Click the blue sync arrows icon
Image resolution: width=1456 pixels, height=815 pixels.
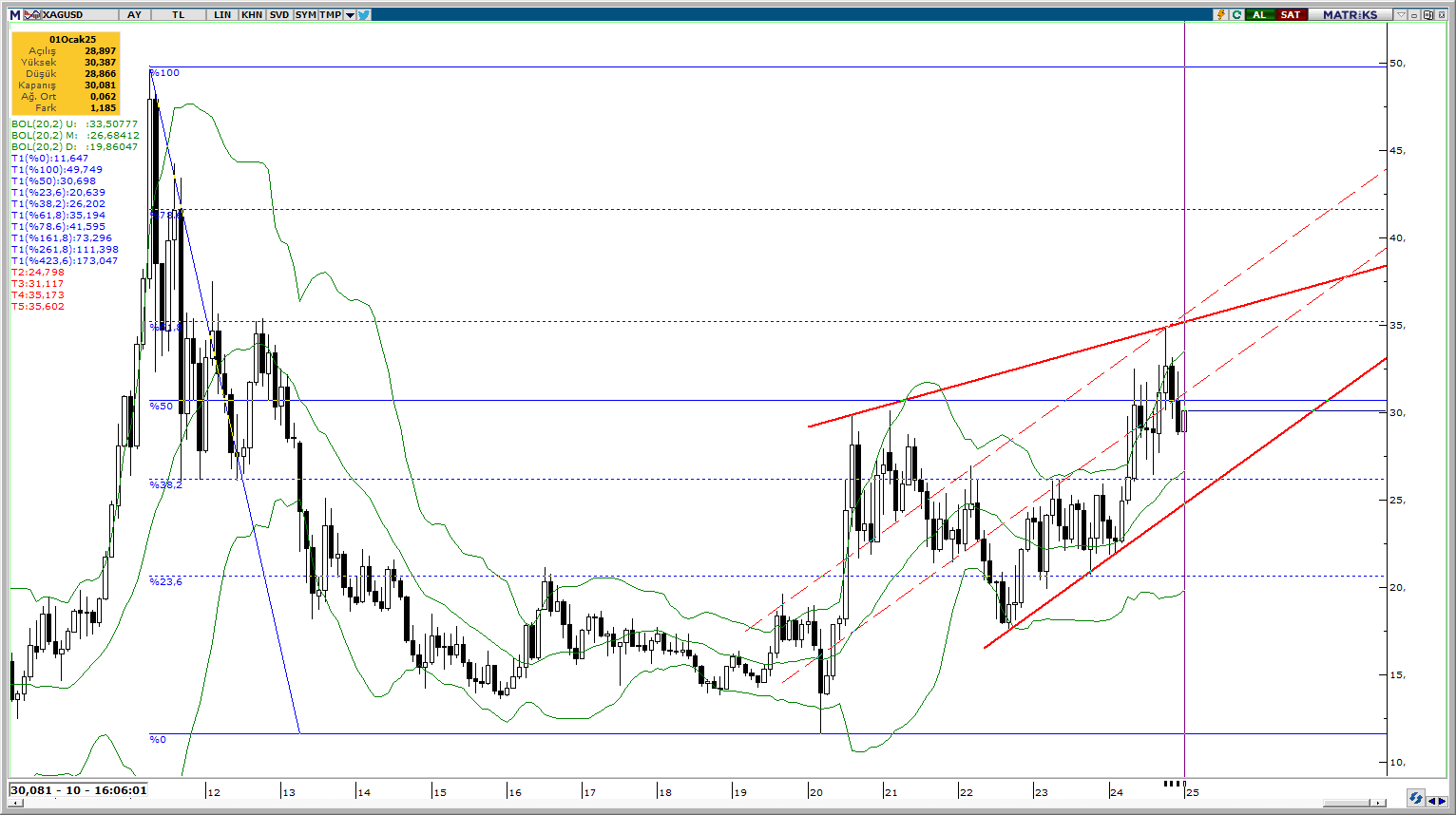[1415, 799]
